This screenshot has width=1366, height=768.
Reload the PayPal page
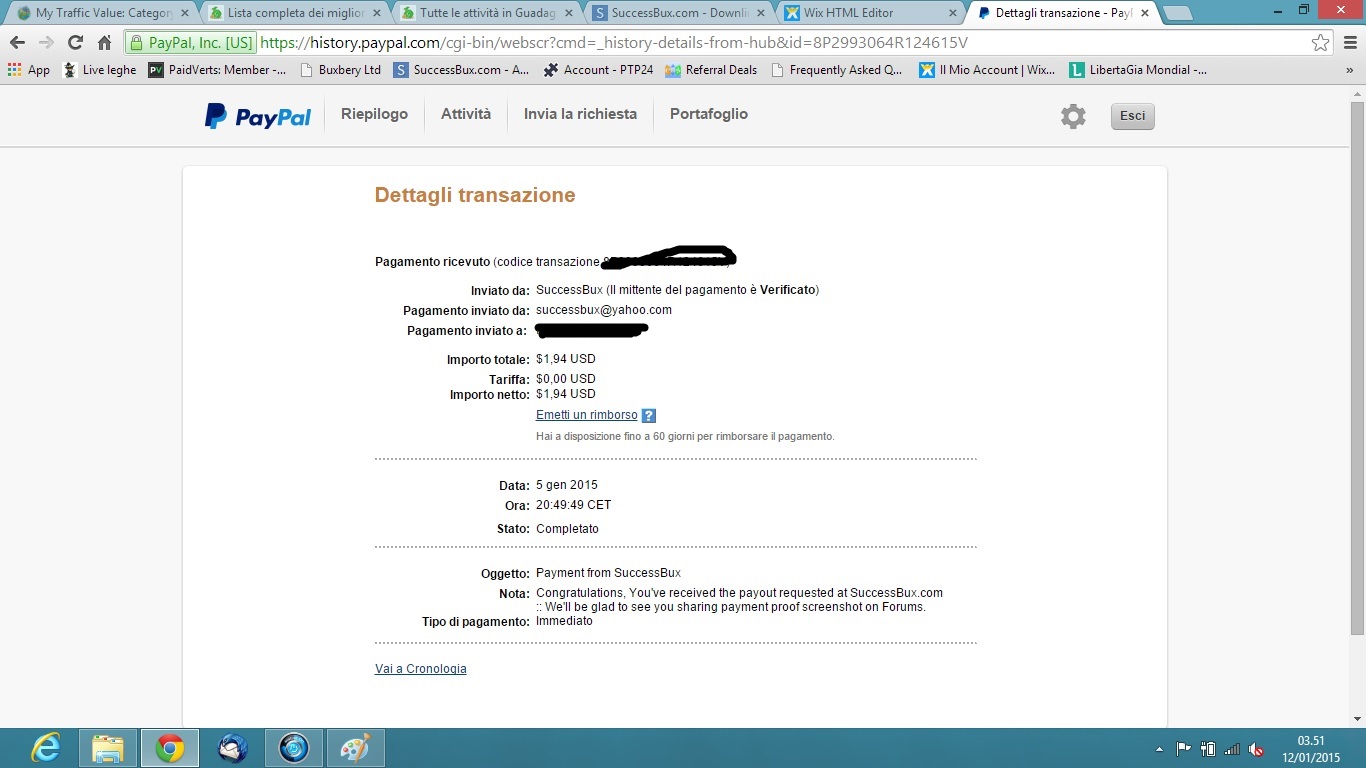[75, 43]
